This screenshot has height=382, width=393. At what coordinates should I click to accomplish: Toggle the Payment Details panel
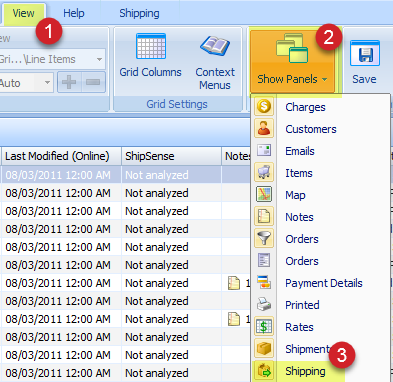(324, 283)
